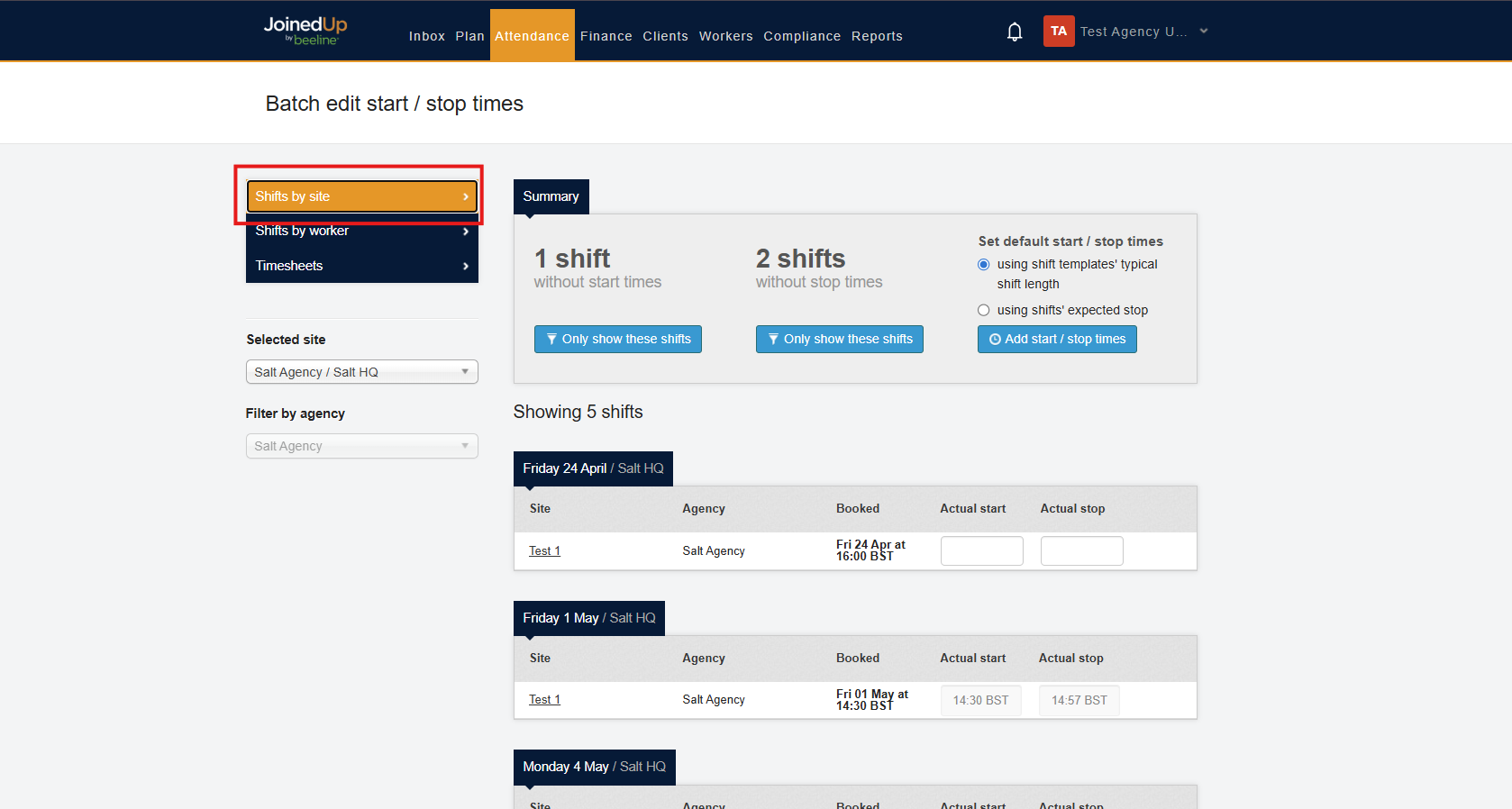The image size is (1512, 809).
Task: Click the Friday 24 April header
Action: (593, 468)
